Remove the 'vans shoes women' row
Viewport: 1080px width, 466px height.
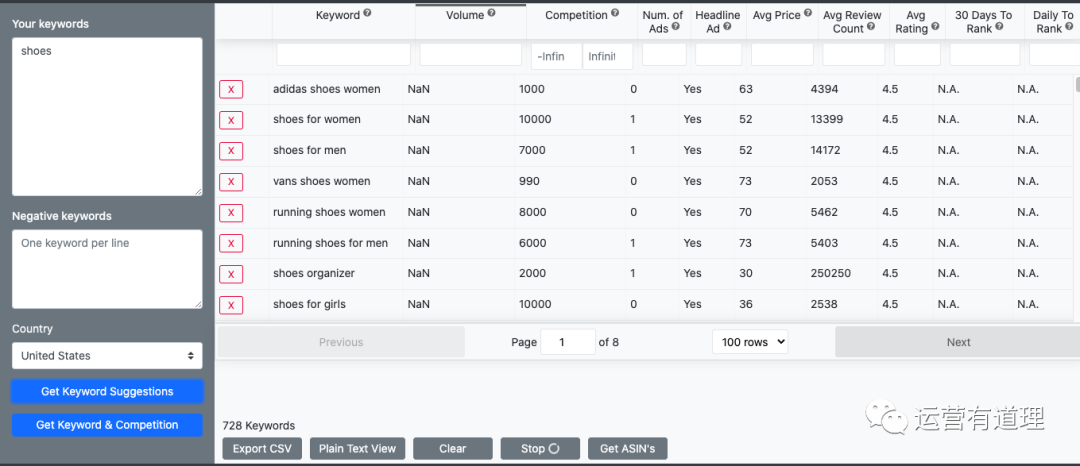[x=231, y=182]
